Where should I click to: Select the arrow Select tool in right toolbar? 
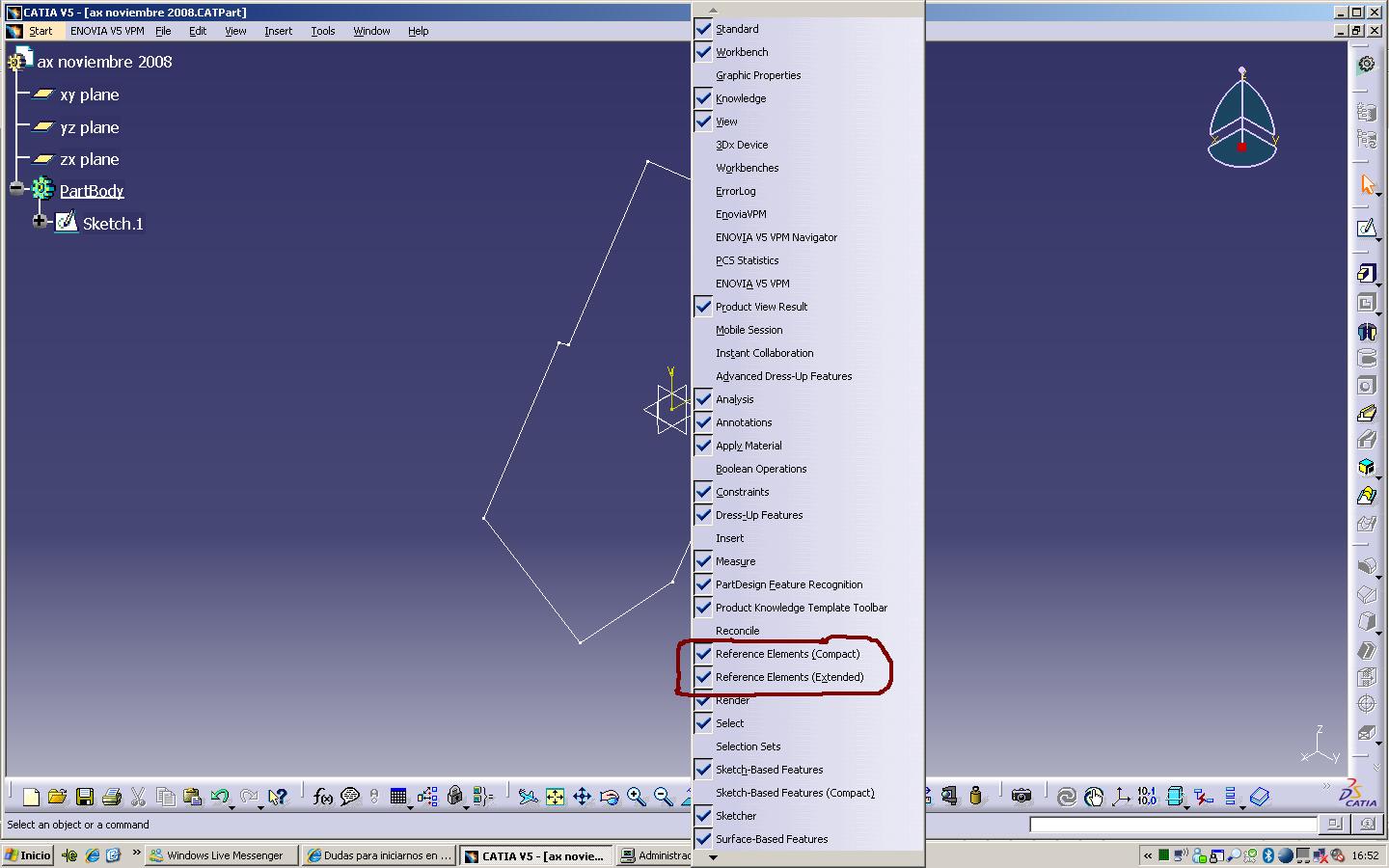(x=1367, y=184)
